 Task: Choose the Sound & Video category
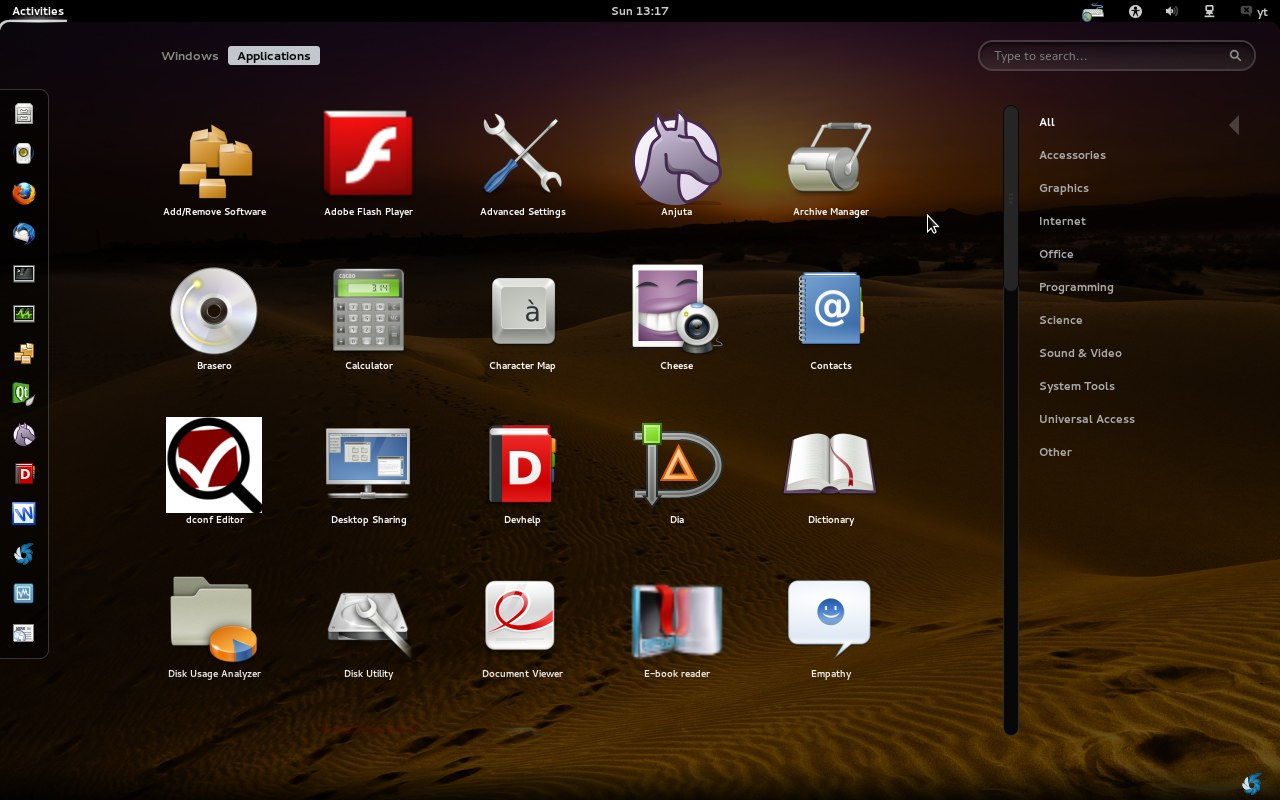tap(1080, 353)
